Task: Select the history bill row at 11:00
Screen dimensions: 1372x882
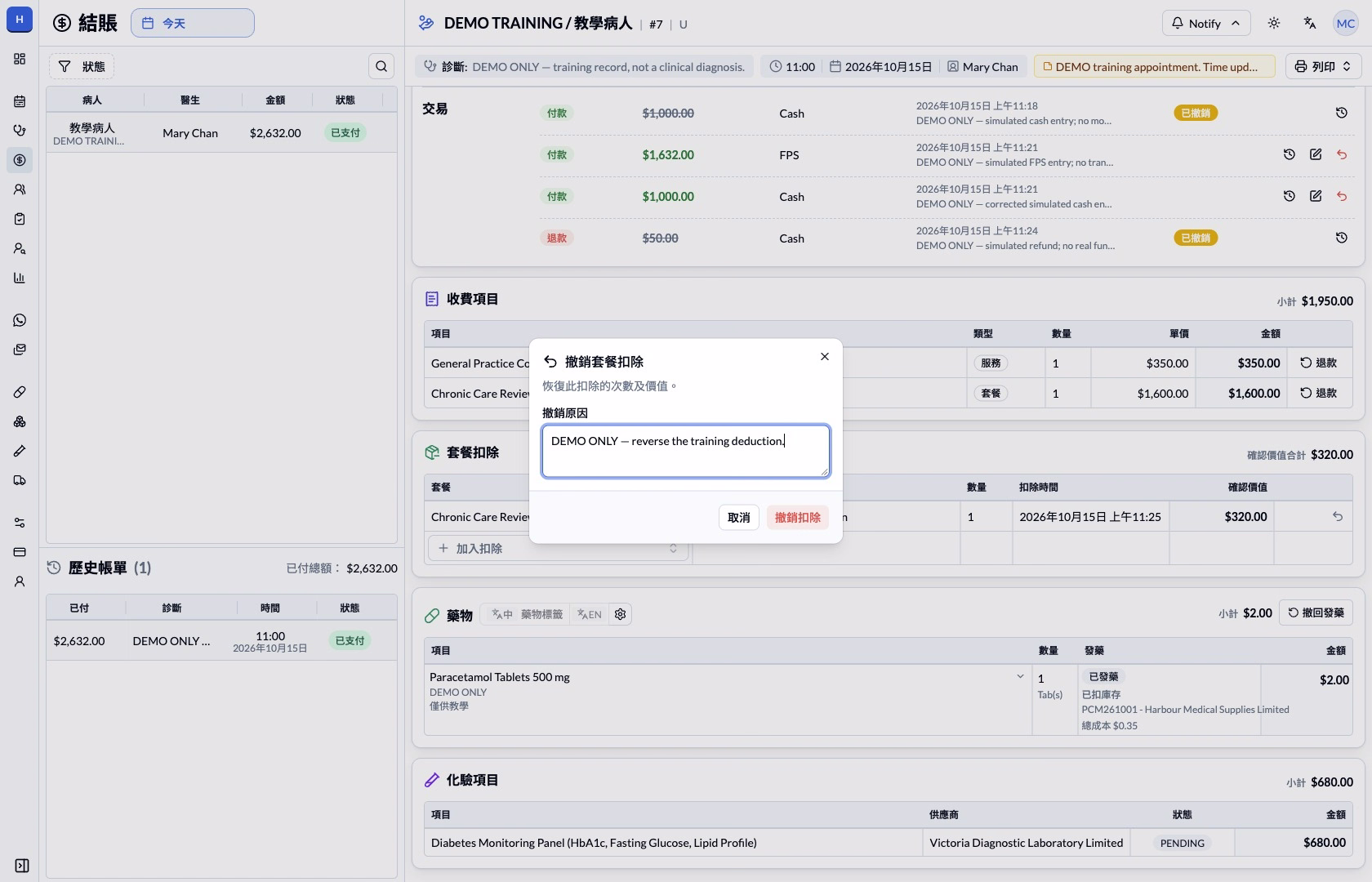Action: tap(221, 641)
